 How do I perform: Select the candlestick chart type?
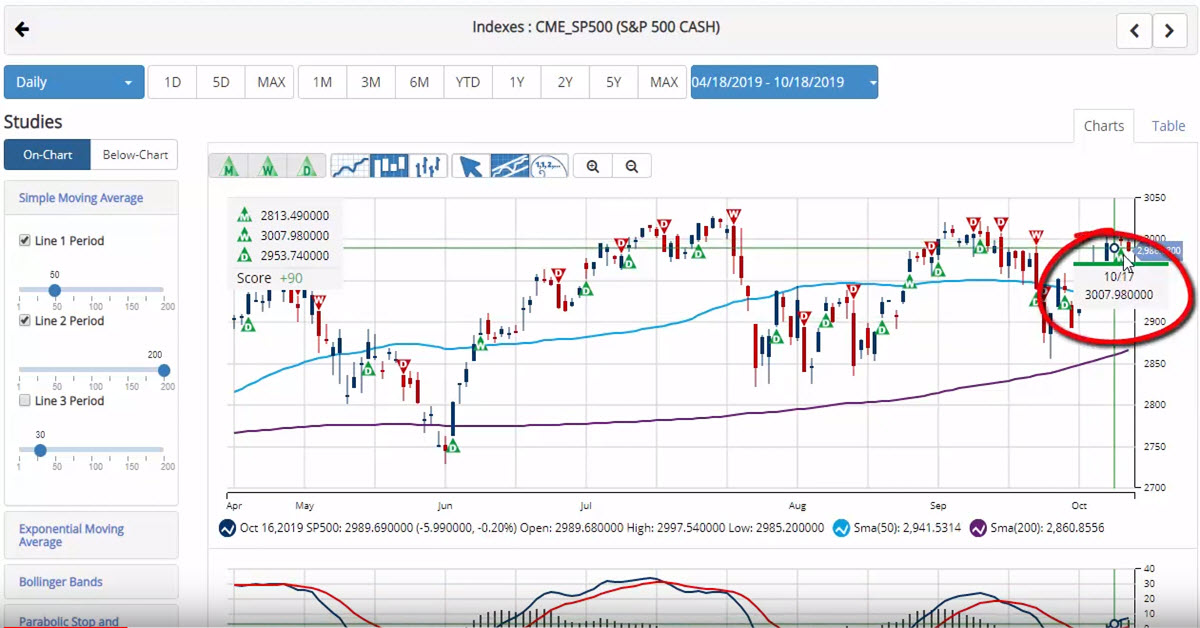click(x=389, y=167)
